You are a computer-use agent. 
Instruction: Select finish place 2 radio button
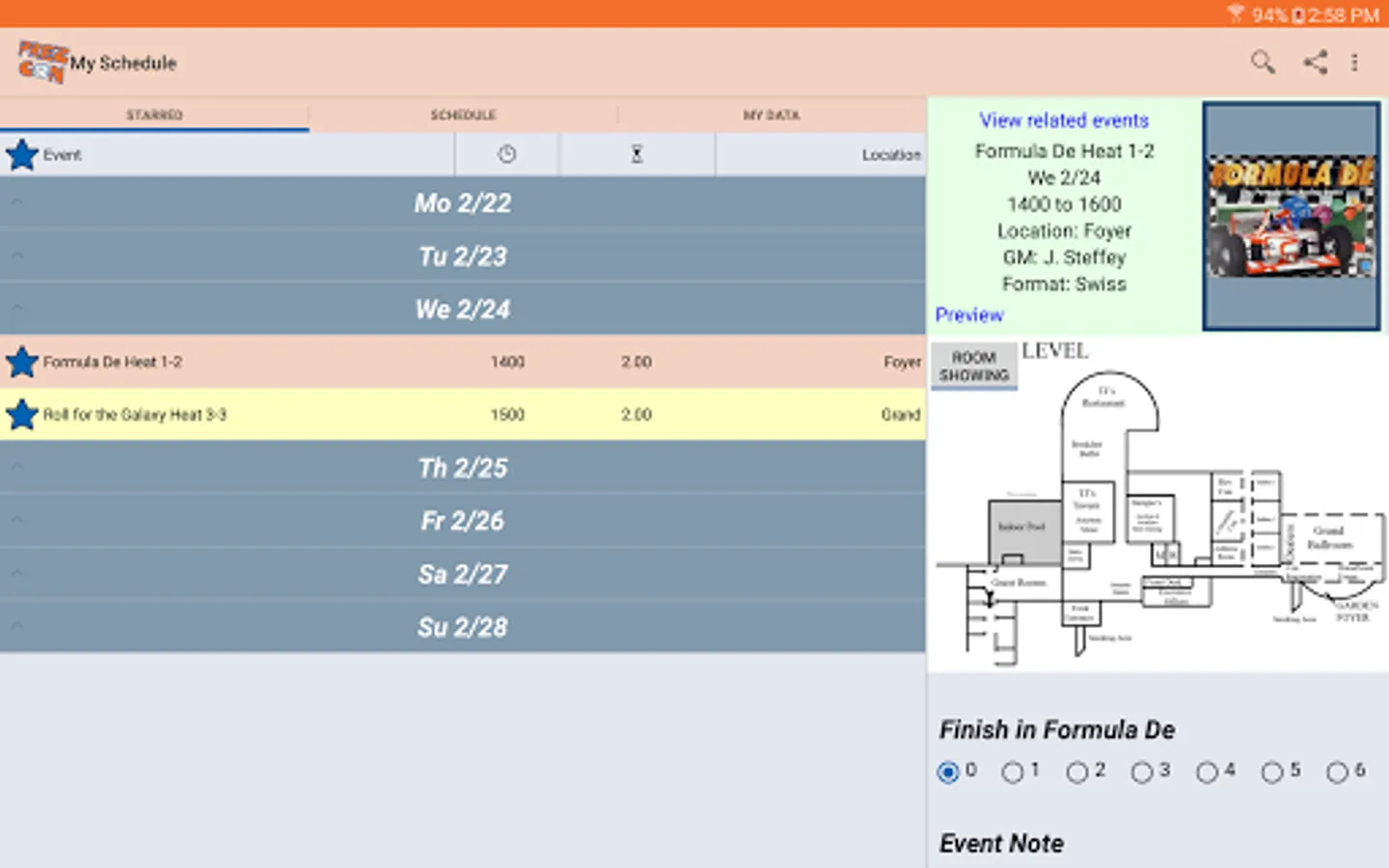(1077, 772)
